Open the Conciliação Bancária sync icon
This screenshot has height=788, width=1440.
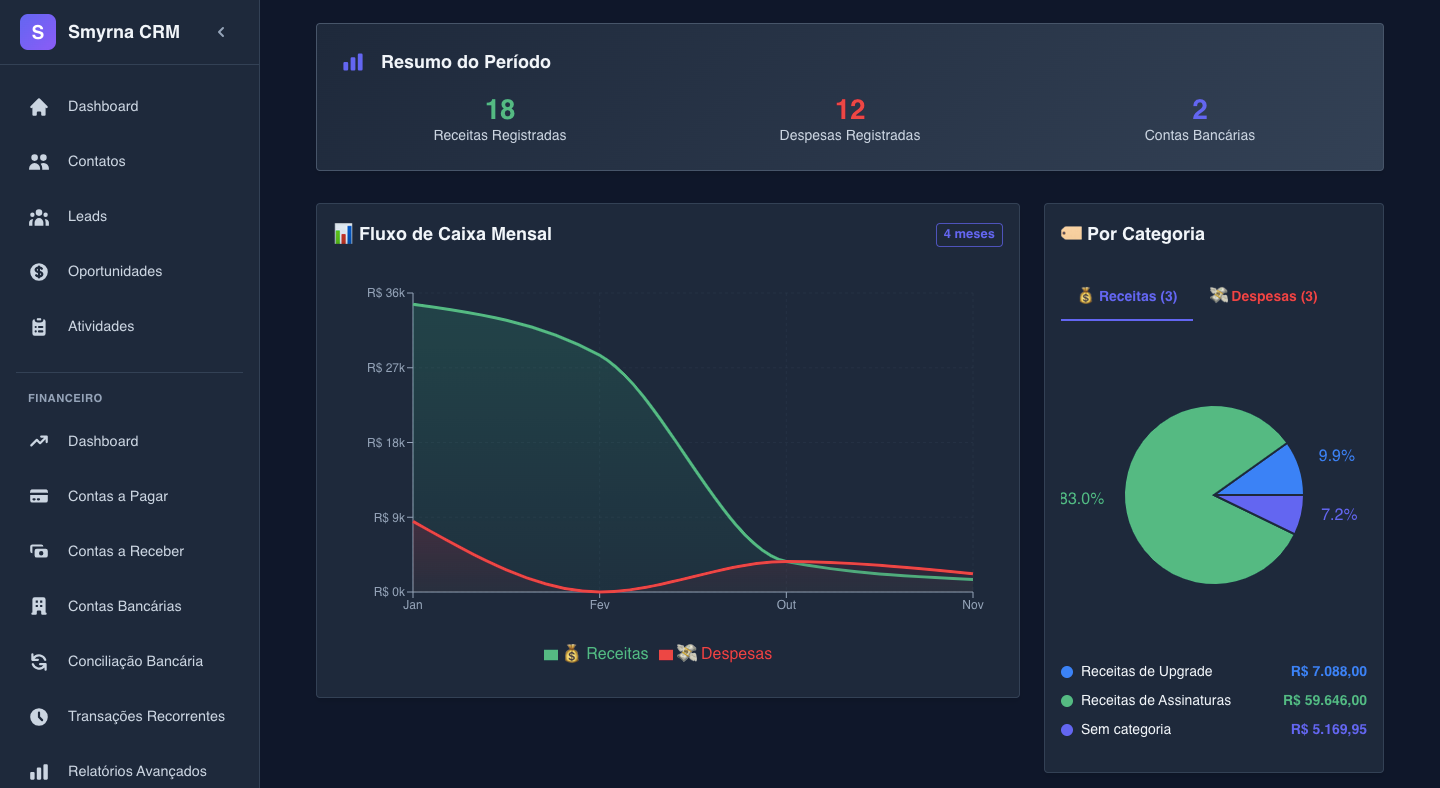point(39,661)
